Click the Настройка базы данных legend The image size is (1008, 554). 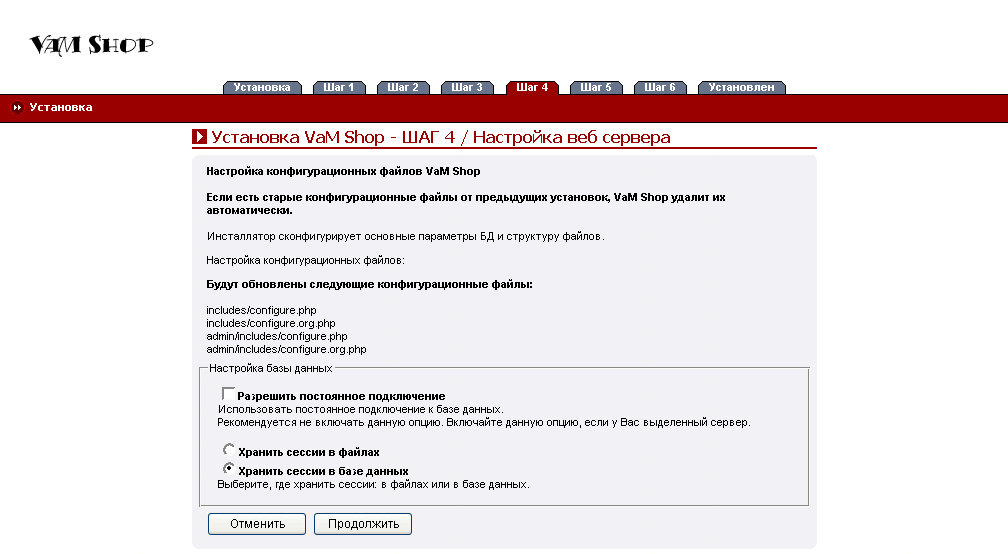271,368
